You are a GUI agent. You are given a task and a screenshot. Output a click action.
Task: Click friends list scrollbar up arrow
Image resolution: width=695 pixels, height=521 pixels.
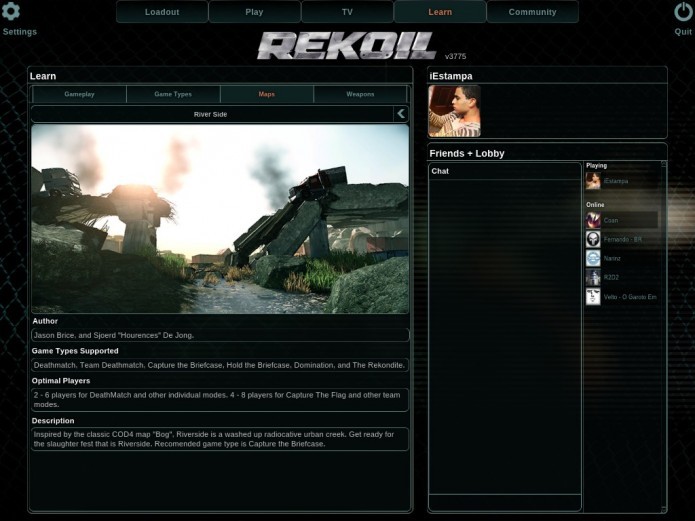pos(664,164)
